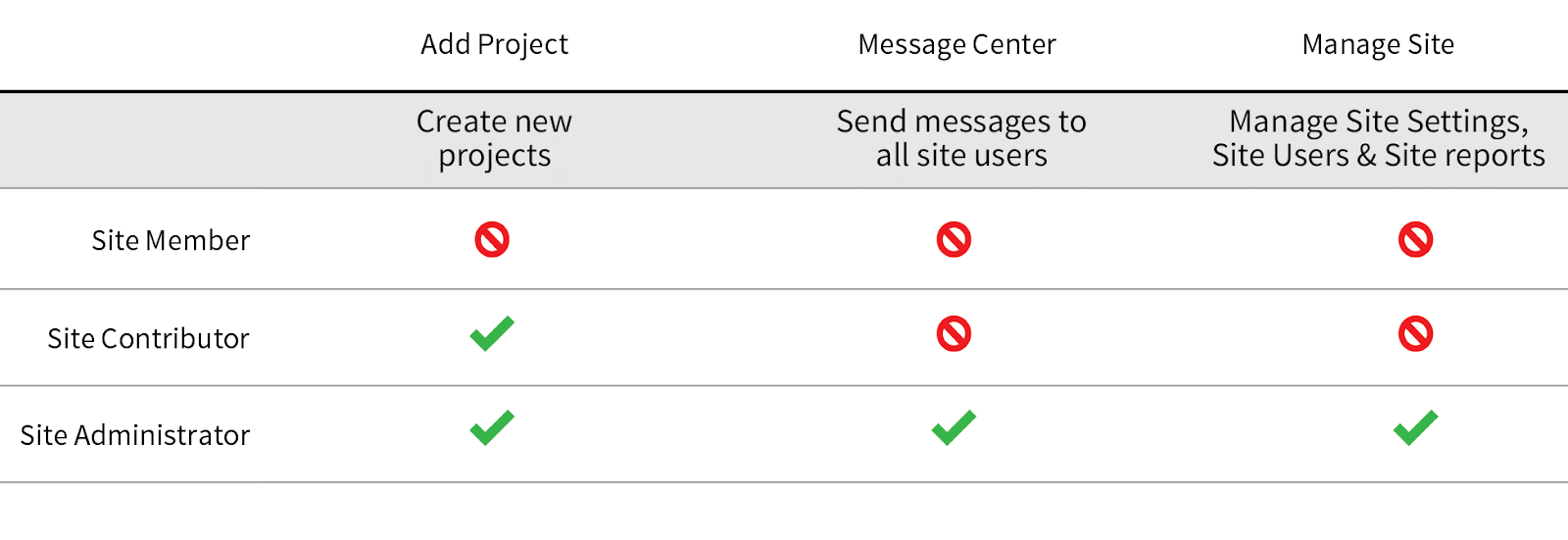Click the 'Send messages to all site users' text

(961, 138)
